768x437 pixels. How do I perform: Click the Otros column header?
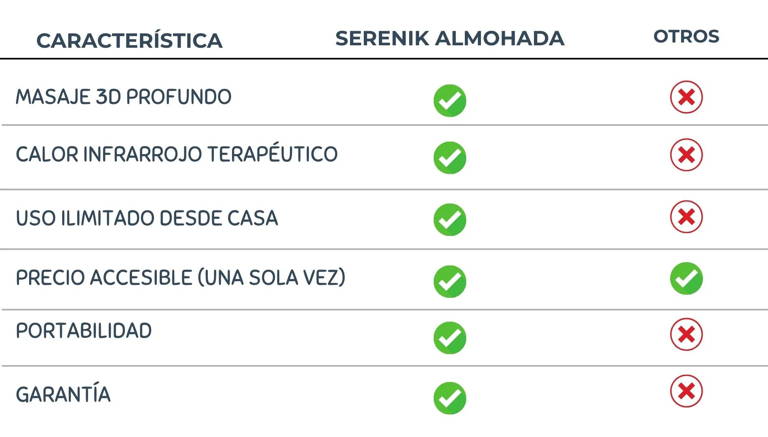pos(686,37)
